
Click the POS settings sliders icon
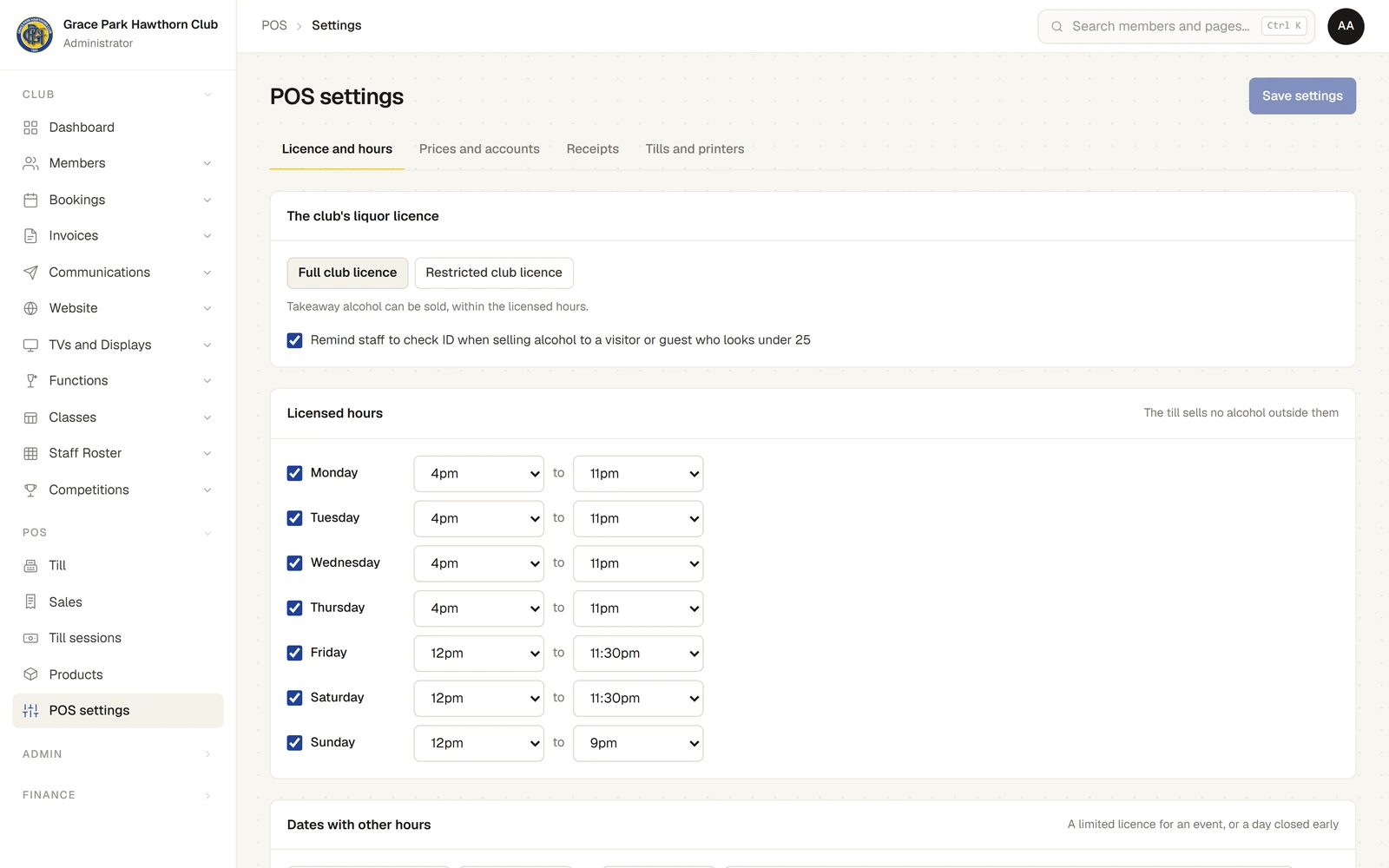30,711
